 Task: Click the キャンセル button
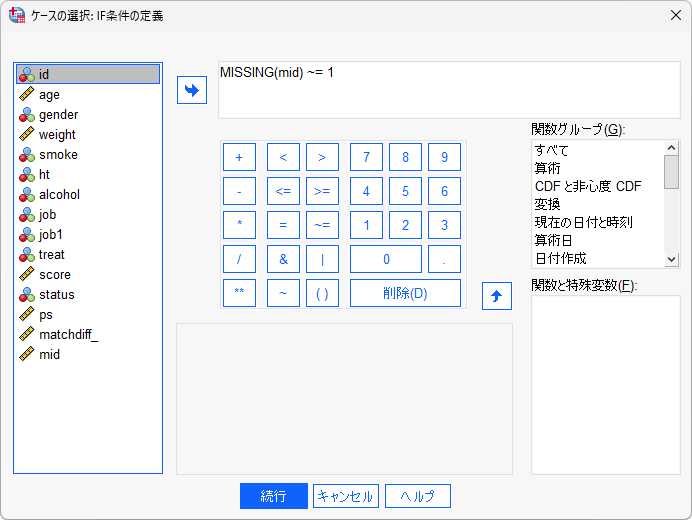point(345,496)
